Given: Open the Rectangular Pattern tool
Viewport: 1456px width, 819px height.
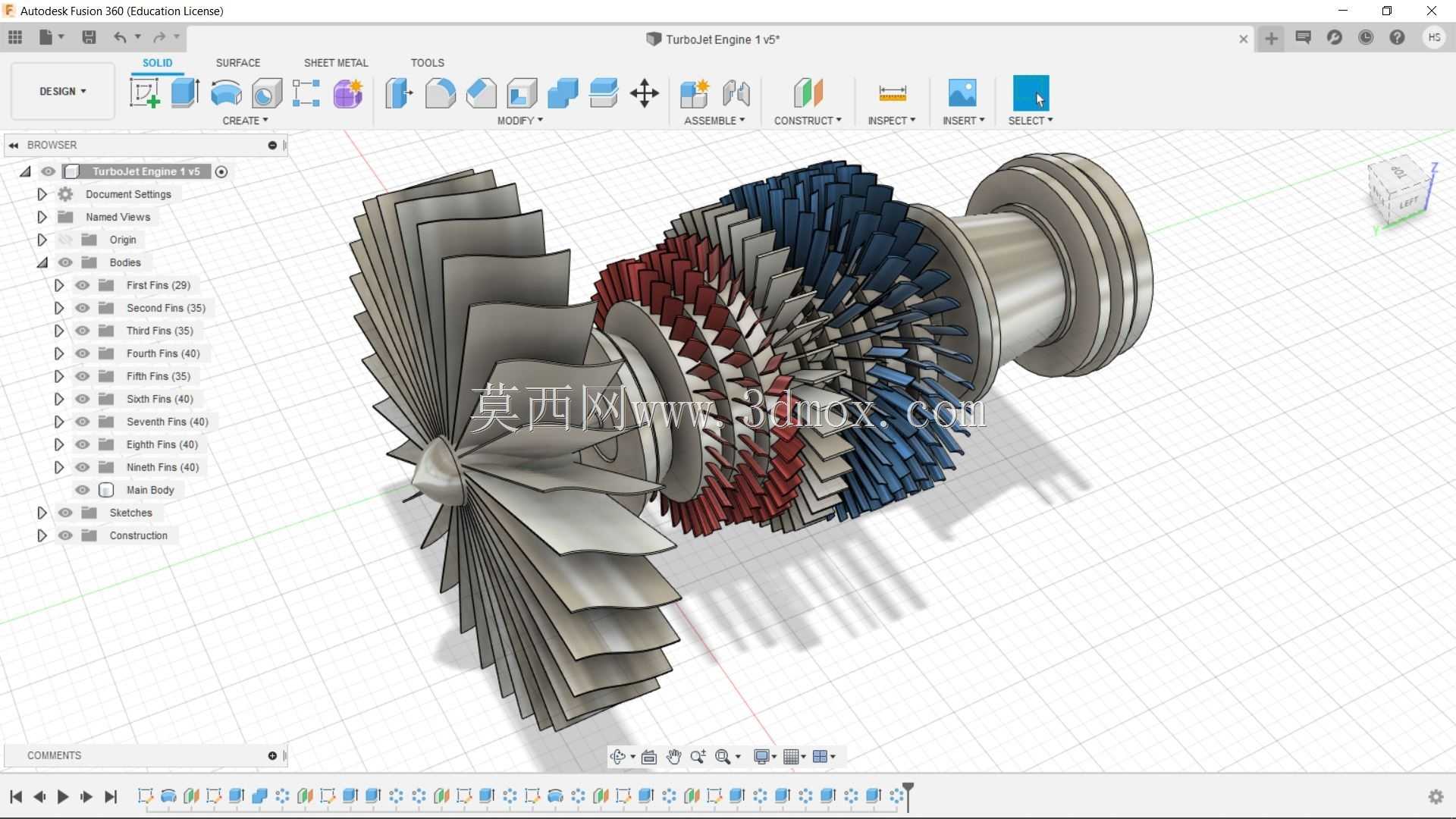Looking at the screenshot, I should pyautogui.click(x=306, y=93).
